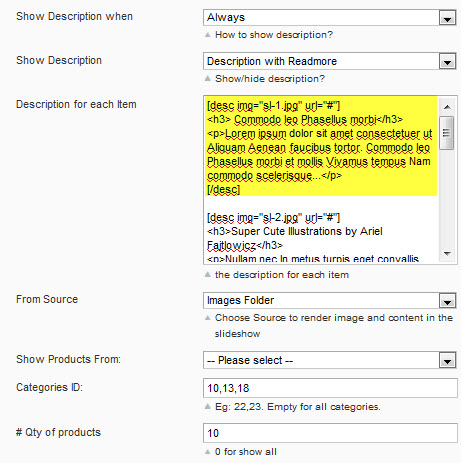Open the 'From Source' Images Folder dropdown
The image size is (461, 463).
point(330,300)
